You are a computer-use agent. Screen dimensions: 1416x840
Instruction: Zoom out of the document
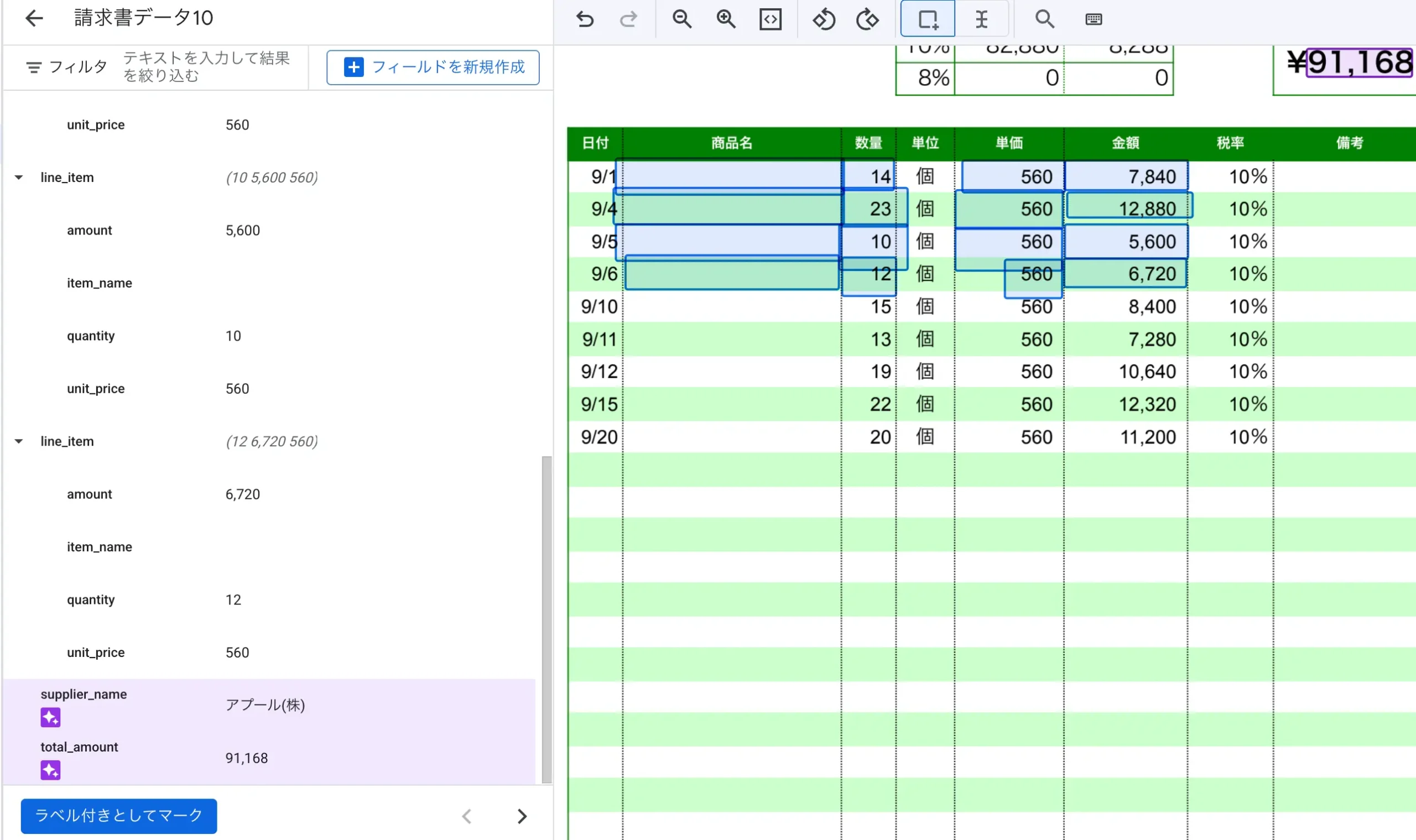(681, 19)
